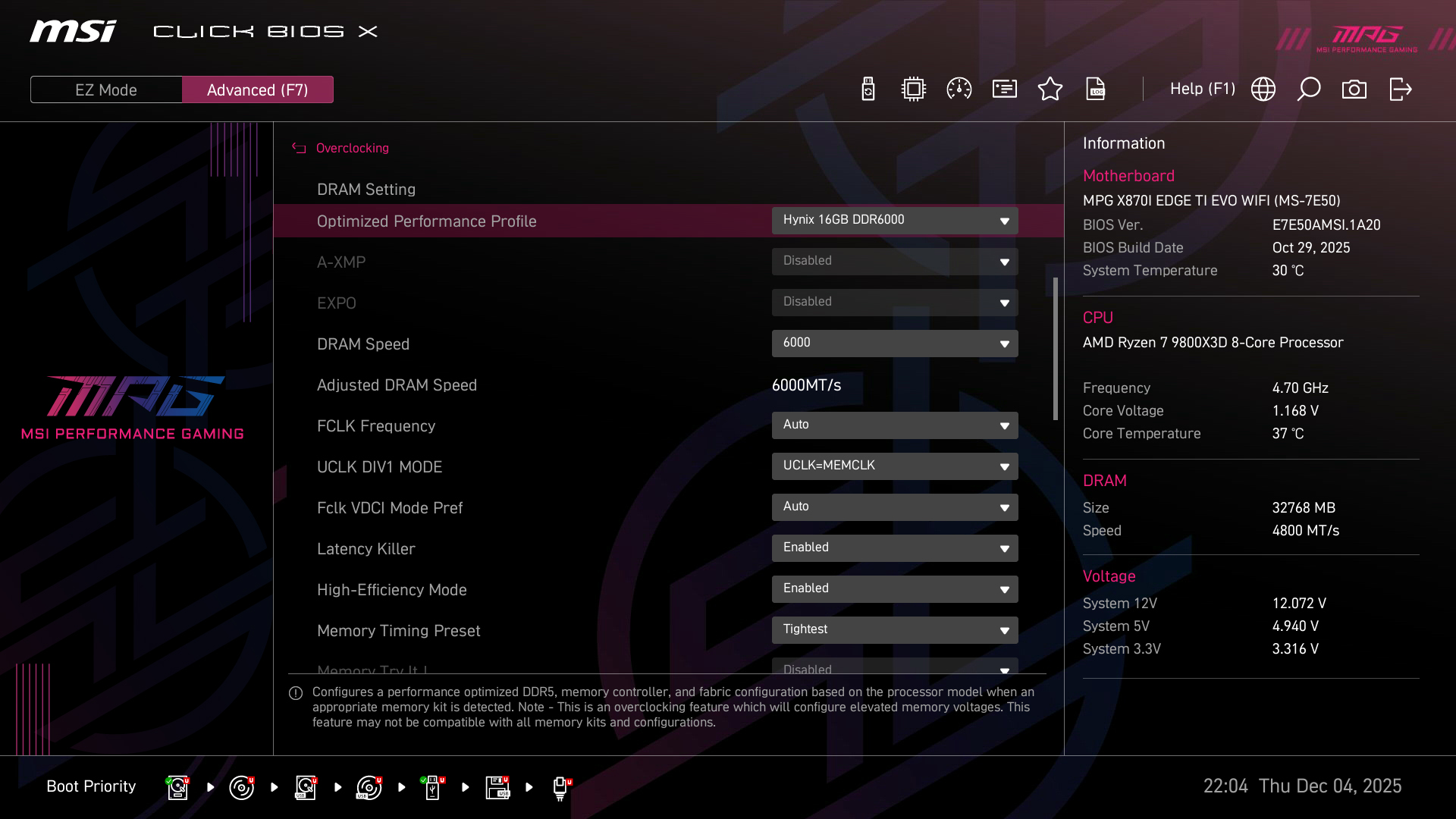This screenshot has width=1456, height=819.
Task: Toggle High-Efficiency Mode Enabled setting
Action: click(895, 588)
